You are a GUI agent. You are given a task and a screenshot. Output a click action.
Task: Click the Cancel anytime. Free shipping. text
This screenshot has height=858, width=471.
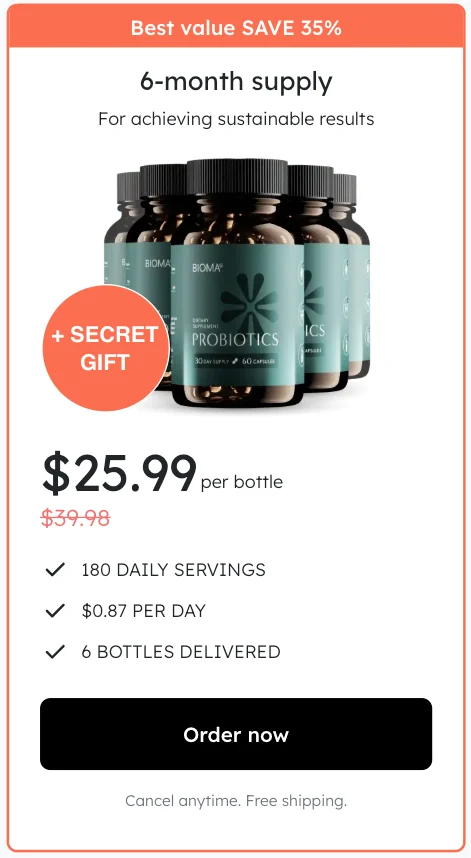[x=236, y=801]
